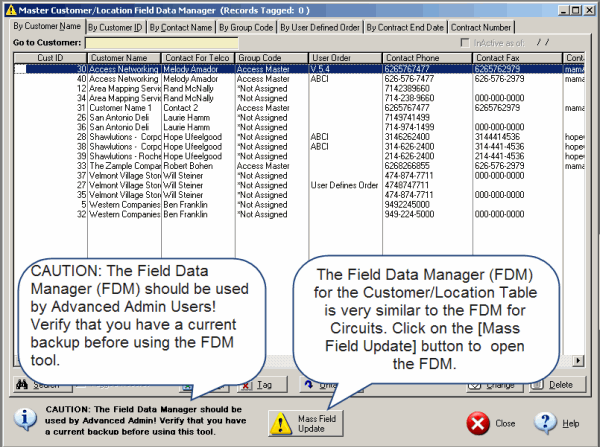
Task: Select the Customer Name 1 row
Action: (299, 108)
